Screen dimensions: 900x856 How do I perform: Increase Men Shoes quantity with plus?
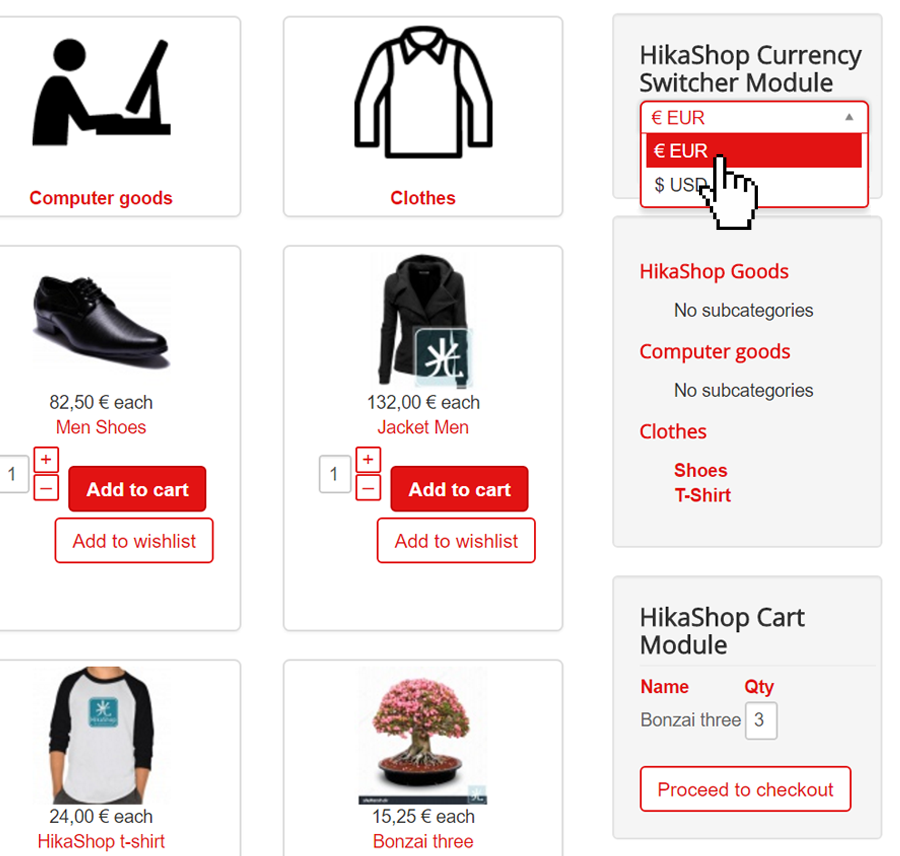46,459
